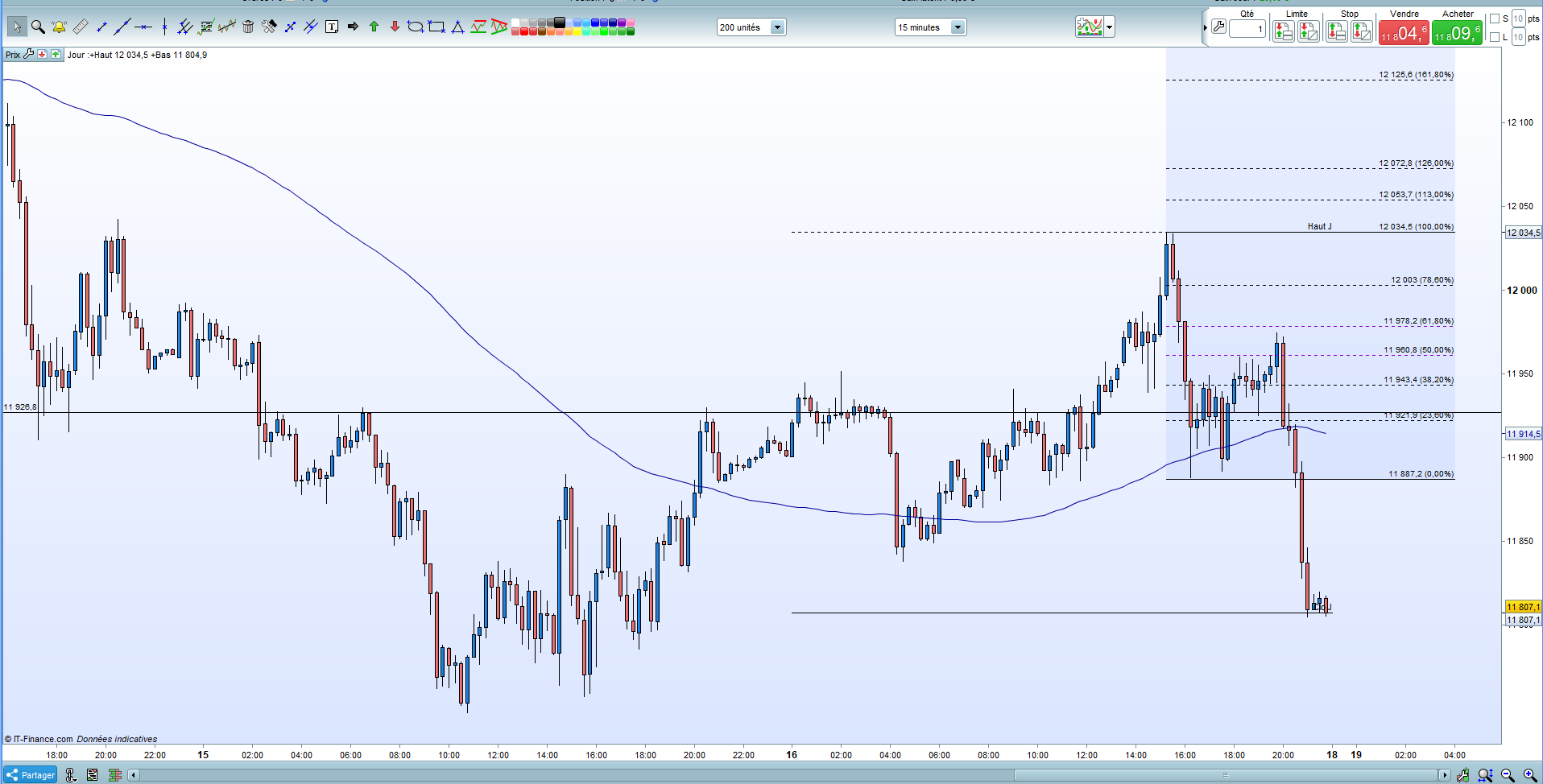Image resolution: width=1543 pixels, height=784 pixels.
Task: Select the ellipse drawing tool
Action: [416, 27]
